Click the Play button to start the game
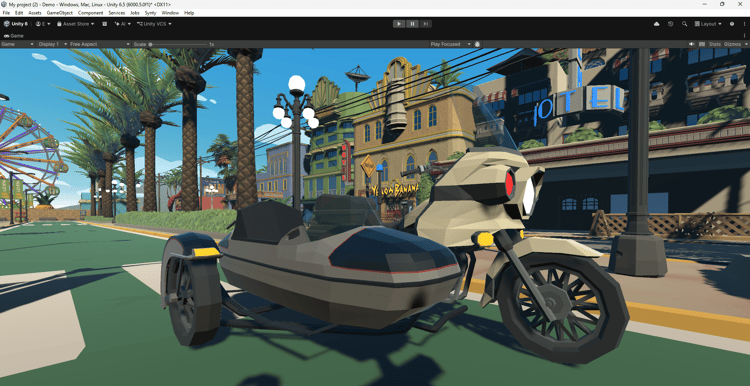 [x=398, y=24]
